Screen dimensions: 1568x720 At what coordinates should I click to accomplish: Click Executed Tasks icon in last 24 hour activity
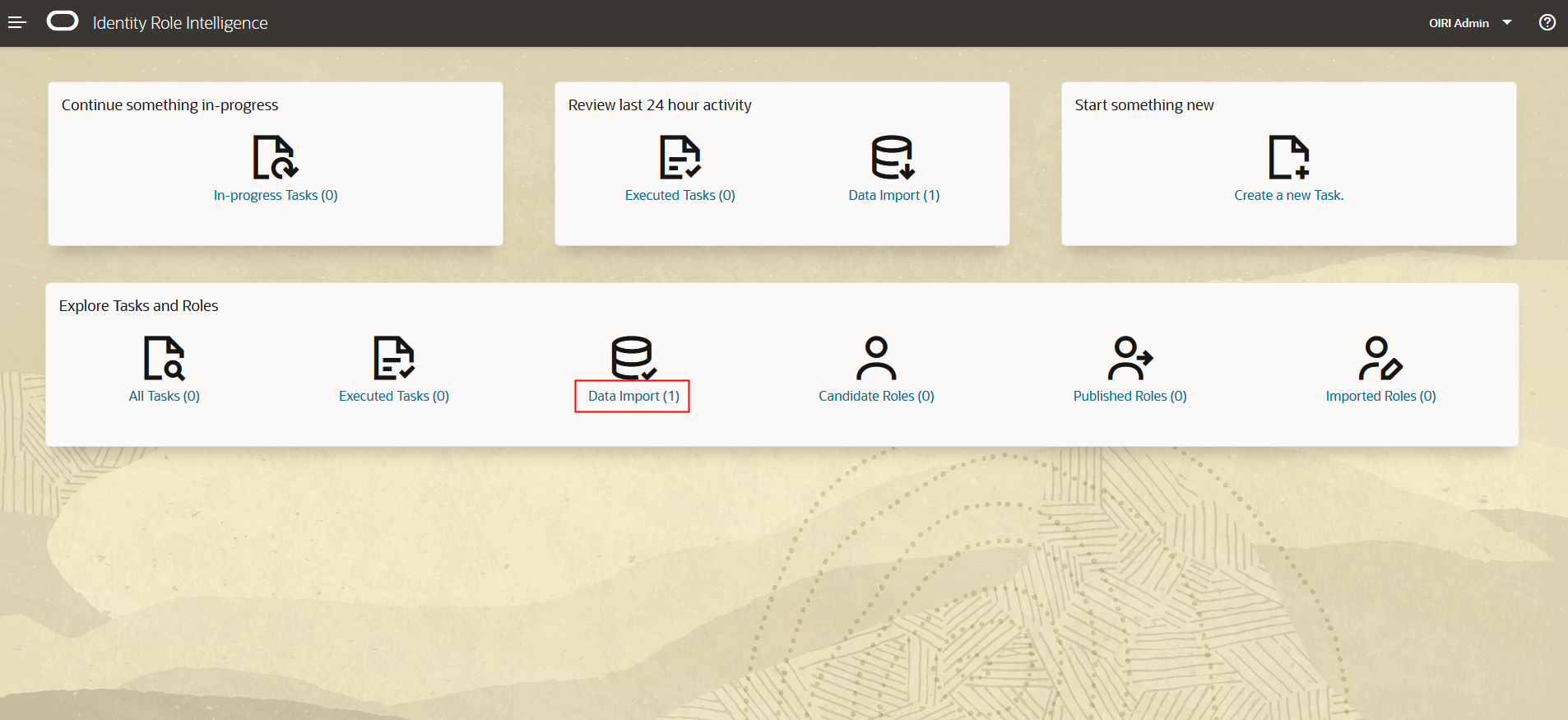[680, 157]
